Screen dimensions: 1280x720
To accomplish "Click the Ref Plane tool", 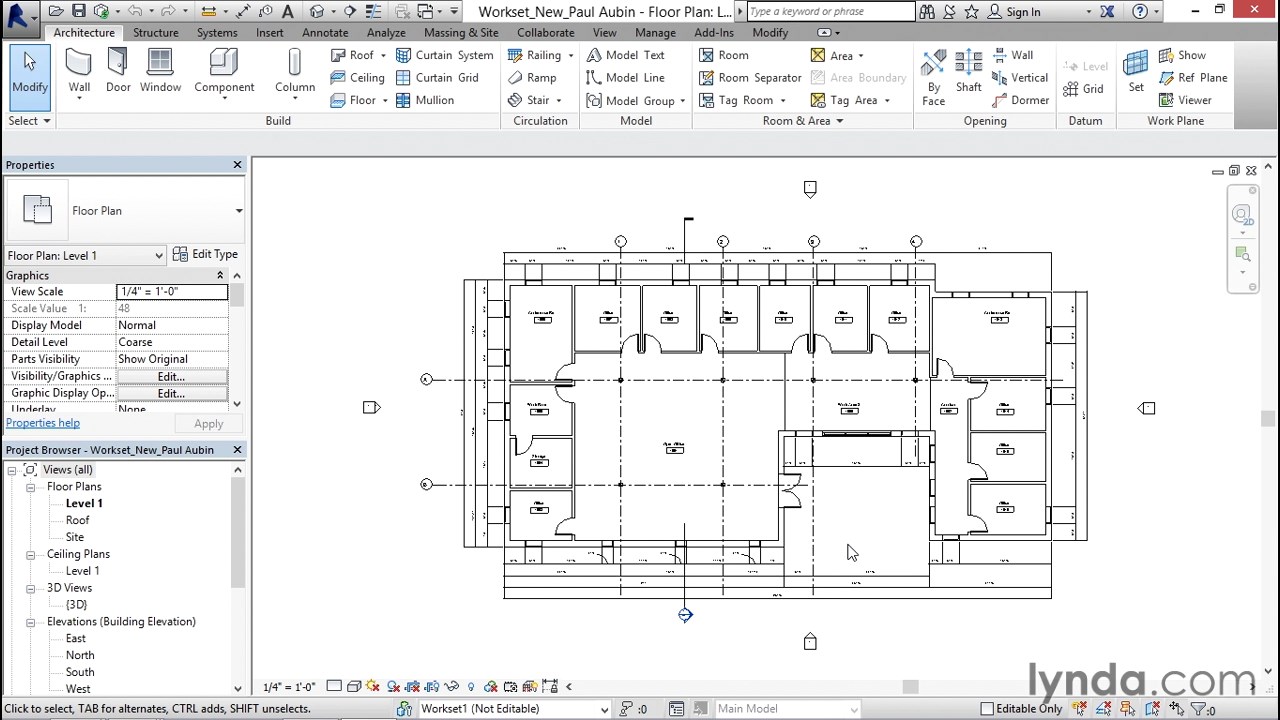I will [1193, 77].
